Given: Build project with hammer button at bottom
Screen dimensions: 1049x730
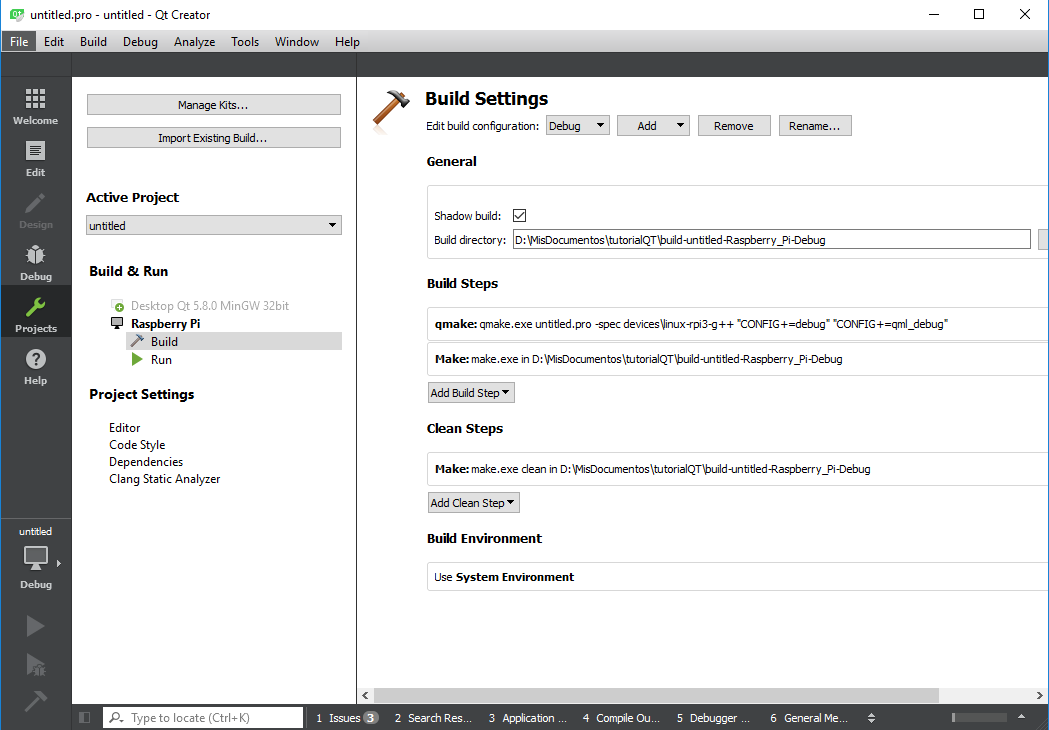Looking at the screenshot, I should (35, 701).
